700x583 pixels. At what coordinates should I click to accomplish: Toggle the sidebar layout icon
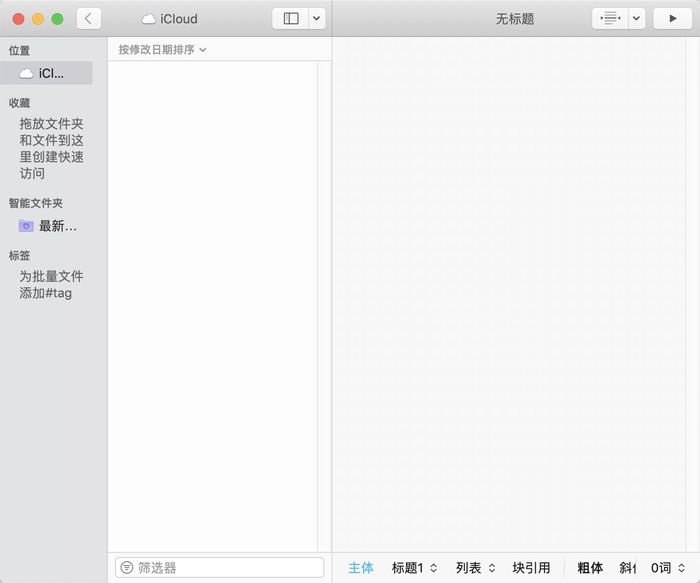click(291, 19)
